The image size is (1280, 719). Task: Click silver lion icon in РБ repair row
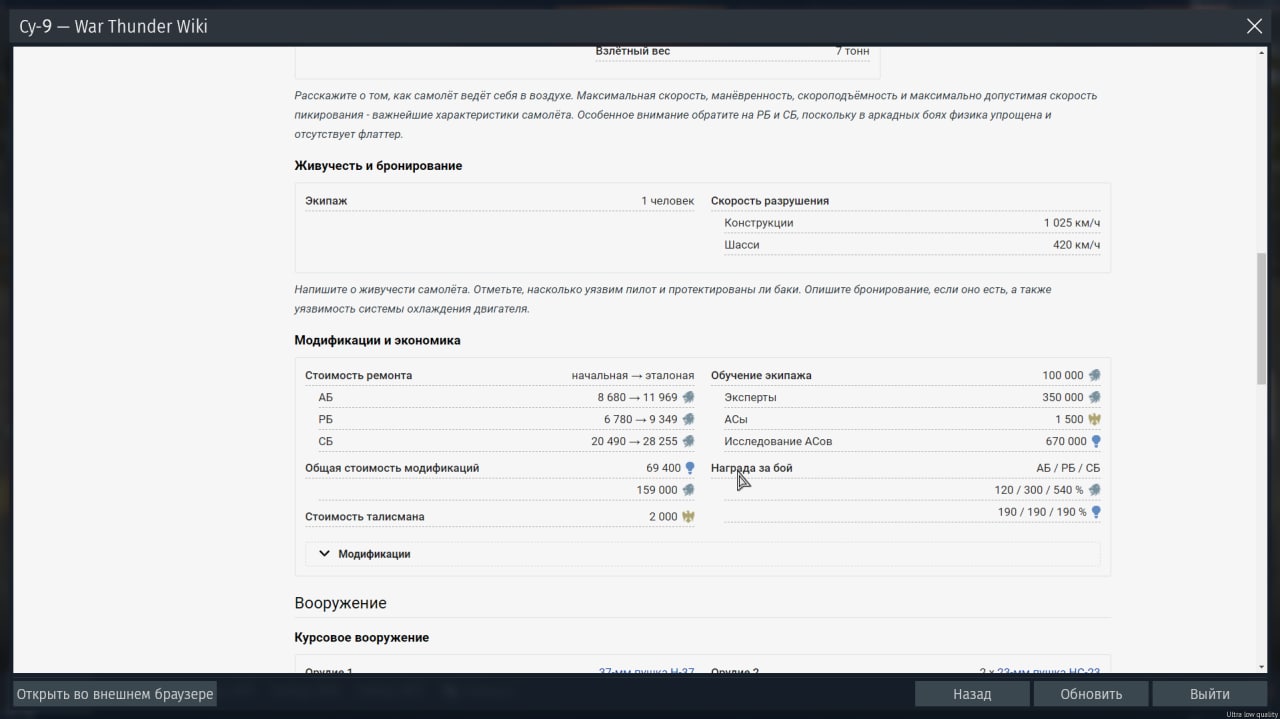(x=688, y=419)
